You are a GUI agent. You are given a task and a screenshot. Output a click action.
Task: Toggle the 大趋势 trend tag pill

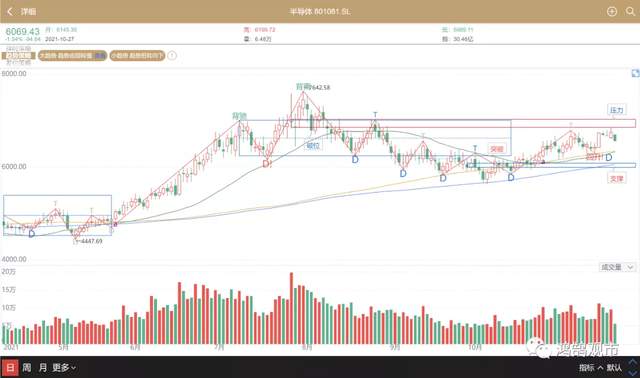pyautogui.click(x=72, y=56)
